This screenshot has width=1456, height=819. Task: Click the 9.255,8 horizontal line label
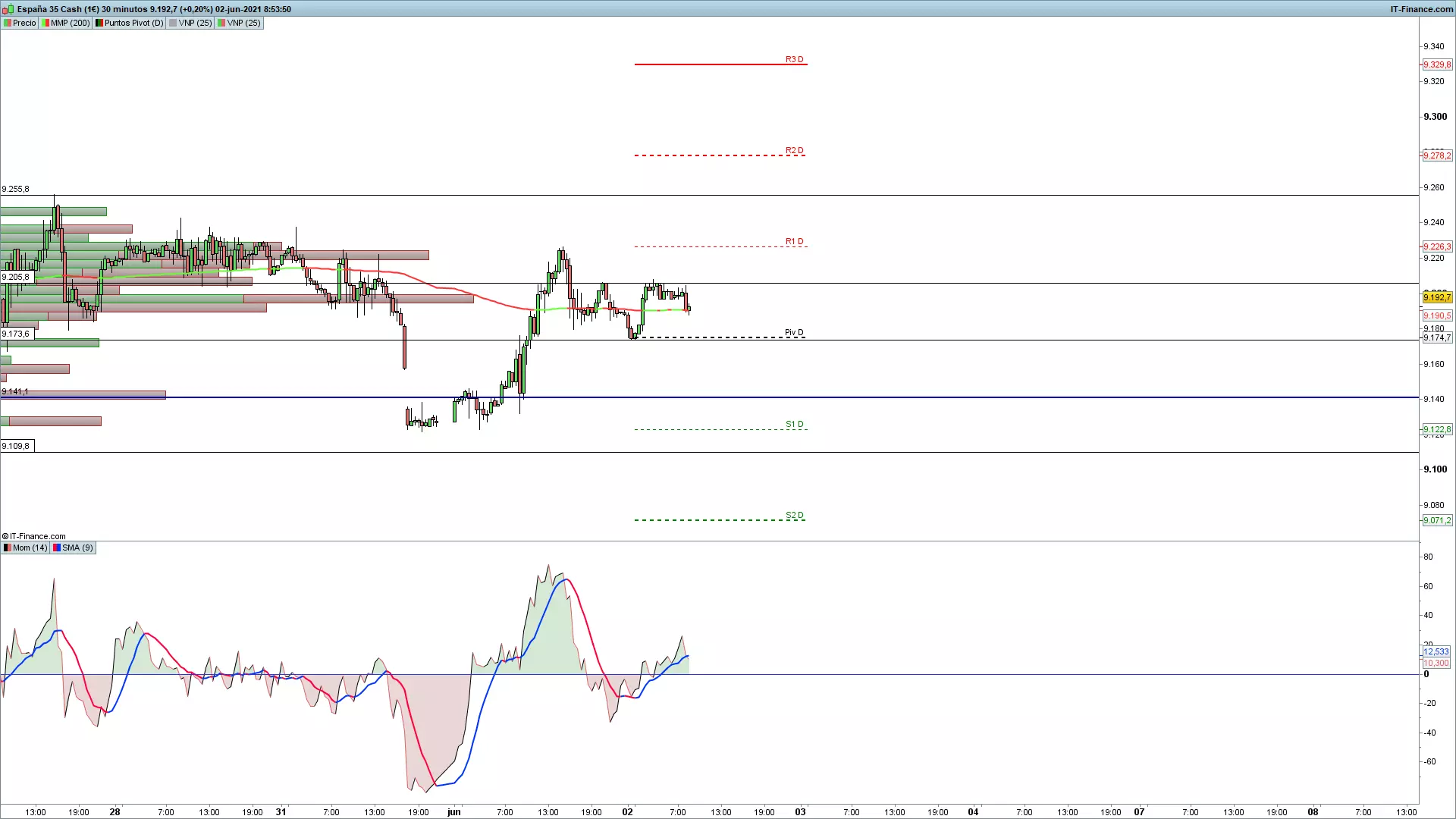pyautogui.click(x=16, y=189)
